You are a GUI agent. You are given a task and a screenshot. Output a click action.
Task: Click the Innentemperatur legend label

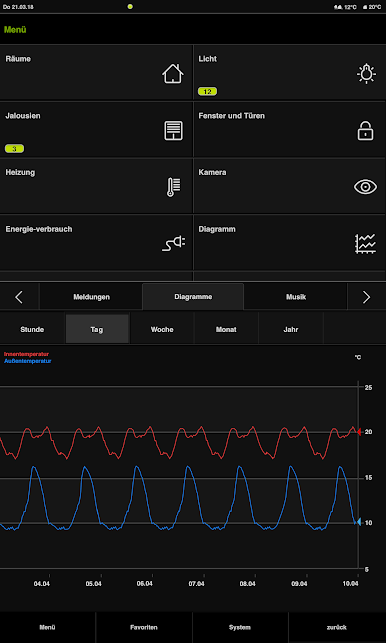click(26, 354)
